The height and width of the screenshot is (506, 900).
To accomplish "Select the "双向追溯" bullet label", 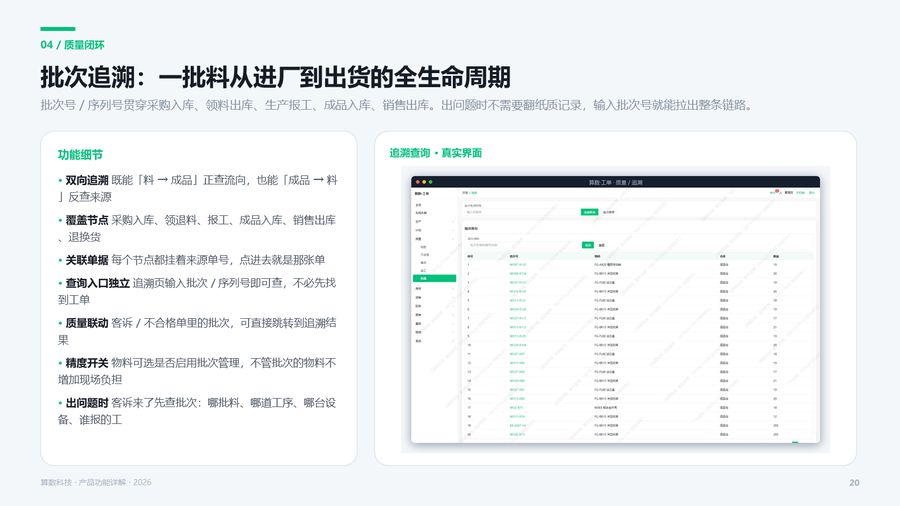I will pos(87,180).
